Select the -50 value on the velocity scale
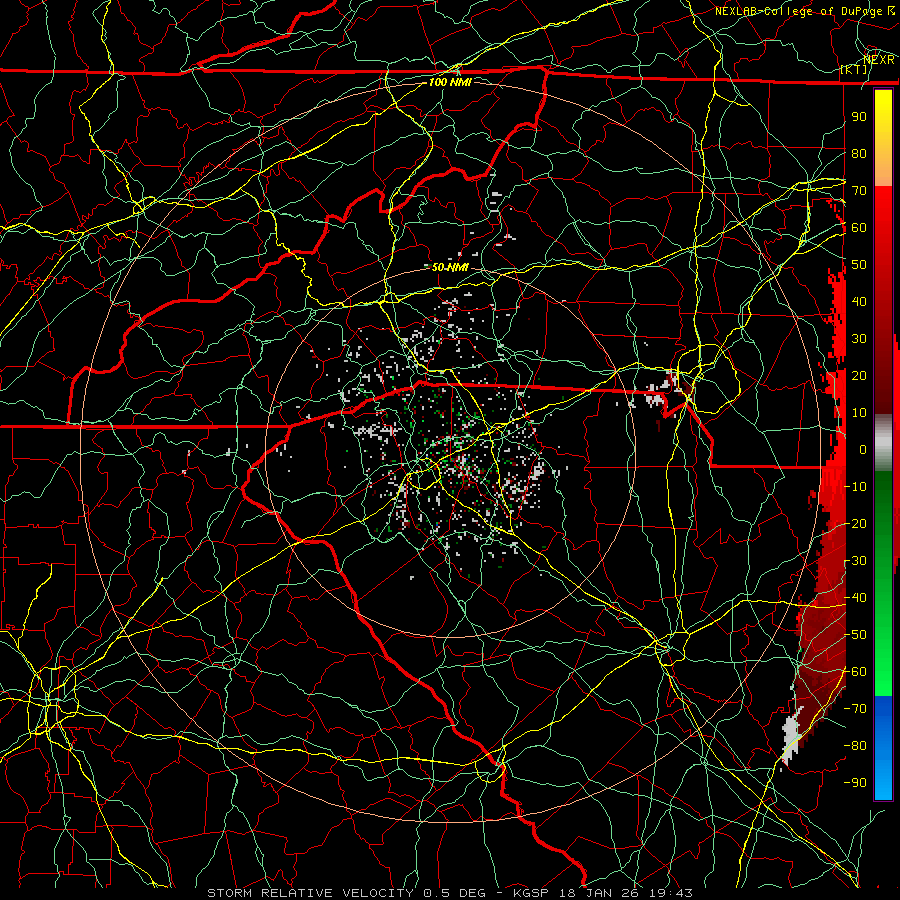Screen dimensions: 900x900 click(855, 635)
